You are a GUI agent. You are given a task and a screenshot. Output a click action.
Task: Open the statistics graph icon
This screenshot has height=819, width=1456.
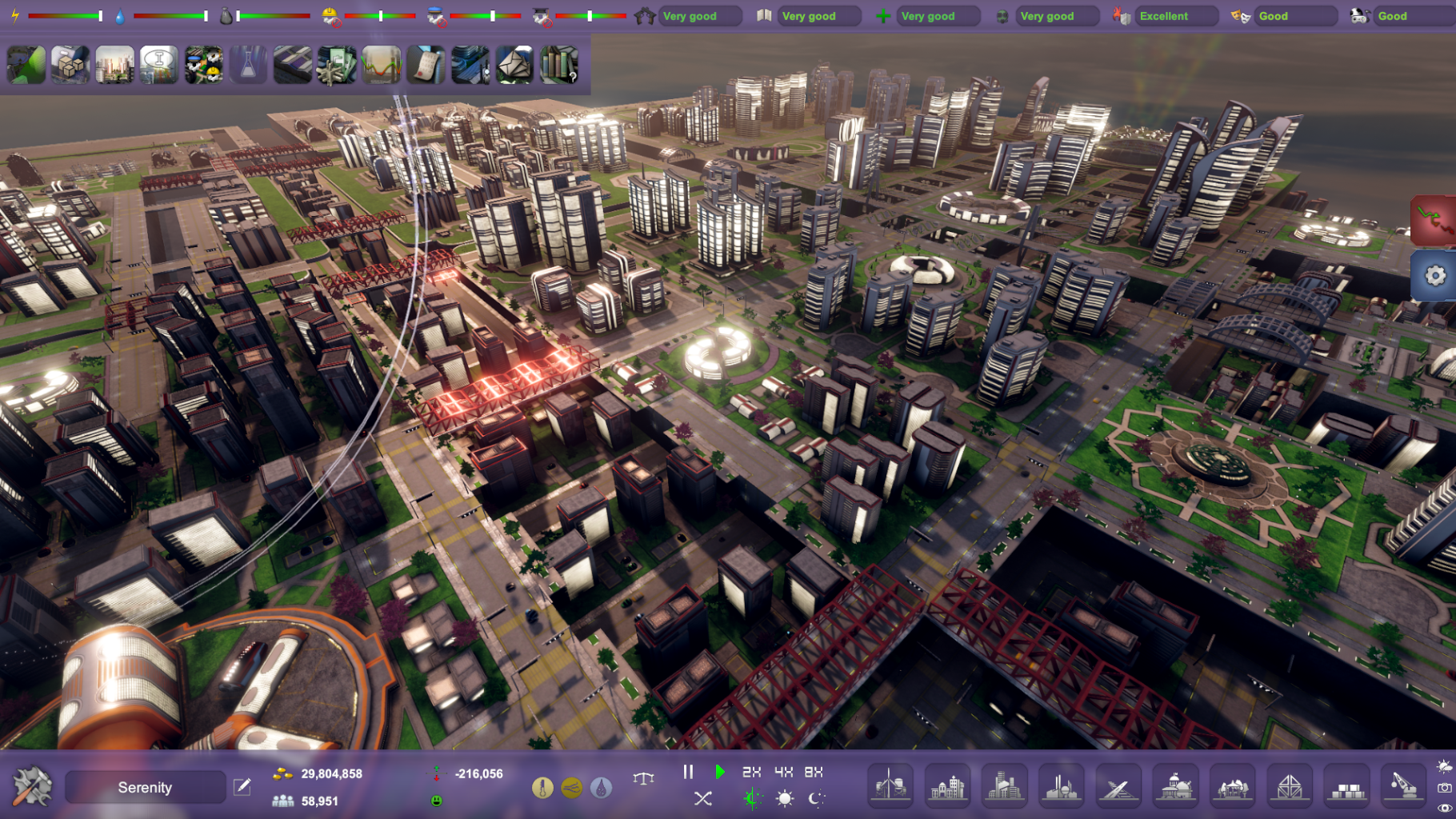[382, 65]
